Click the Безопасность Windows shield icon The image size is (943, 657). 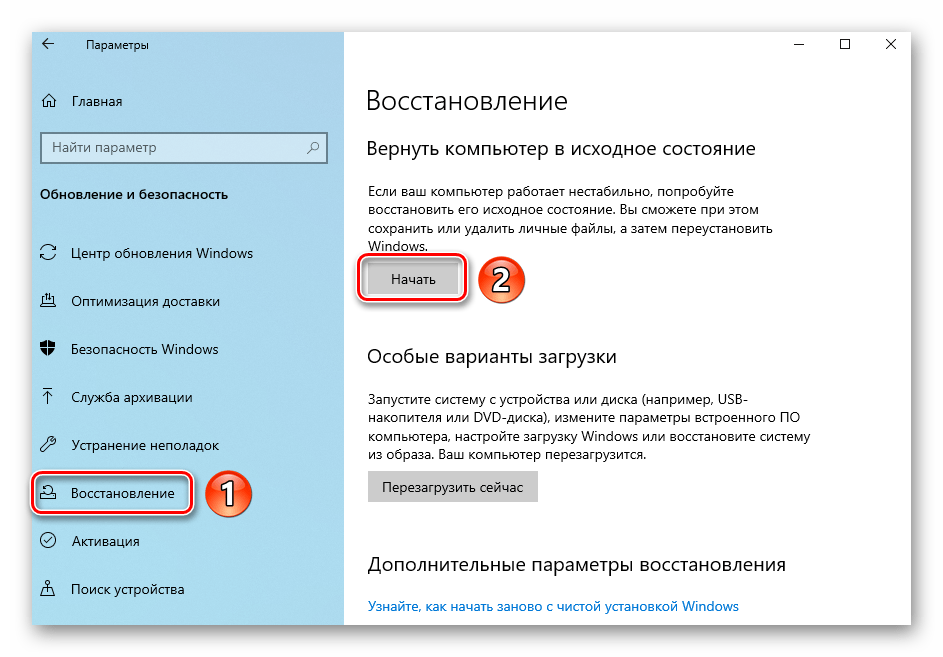tap(48, 349)
